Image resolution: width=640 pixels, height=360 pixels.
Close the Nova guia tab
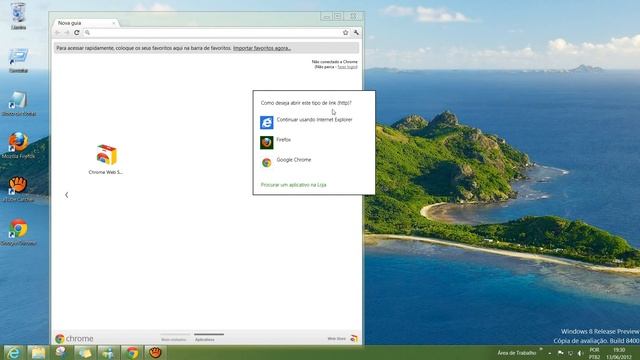(x=114, y=23)
